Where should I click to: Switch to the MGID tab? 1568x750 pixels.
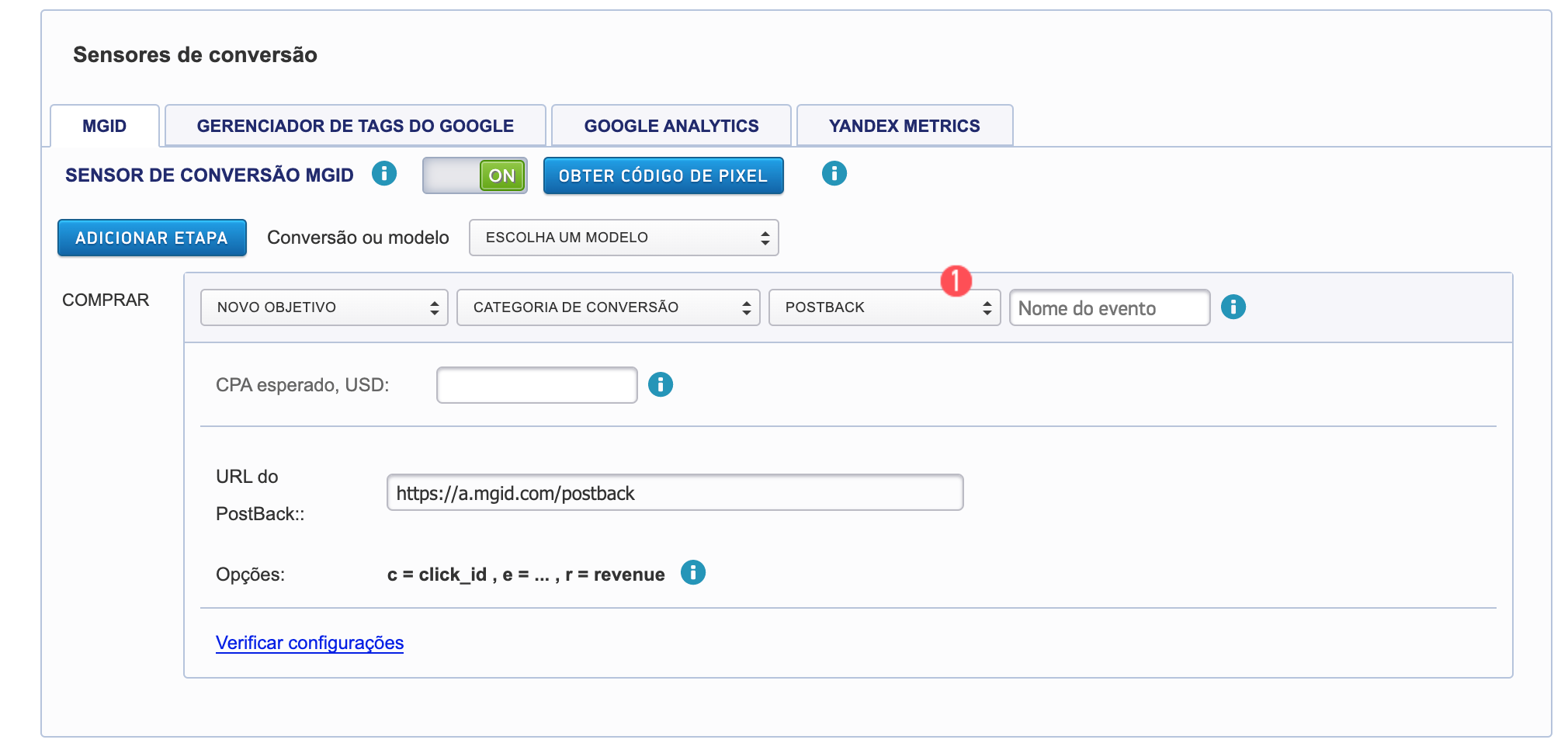click(105, 126)
